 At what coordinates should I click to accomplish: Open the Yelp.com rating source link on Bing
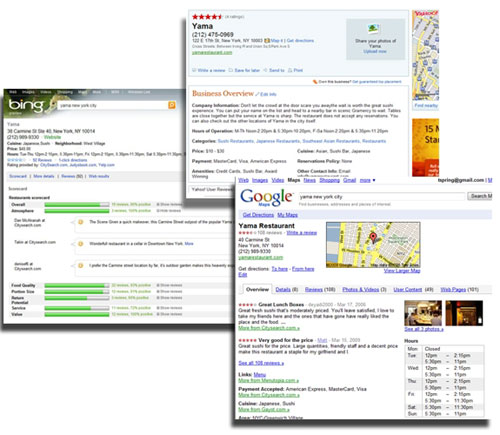click(106, 165)
